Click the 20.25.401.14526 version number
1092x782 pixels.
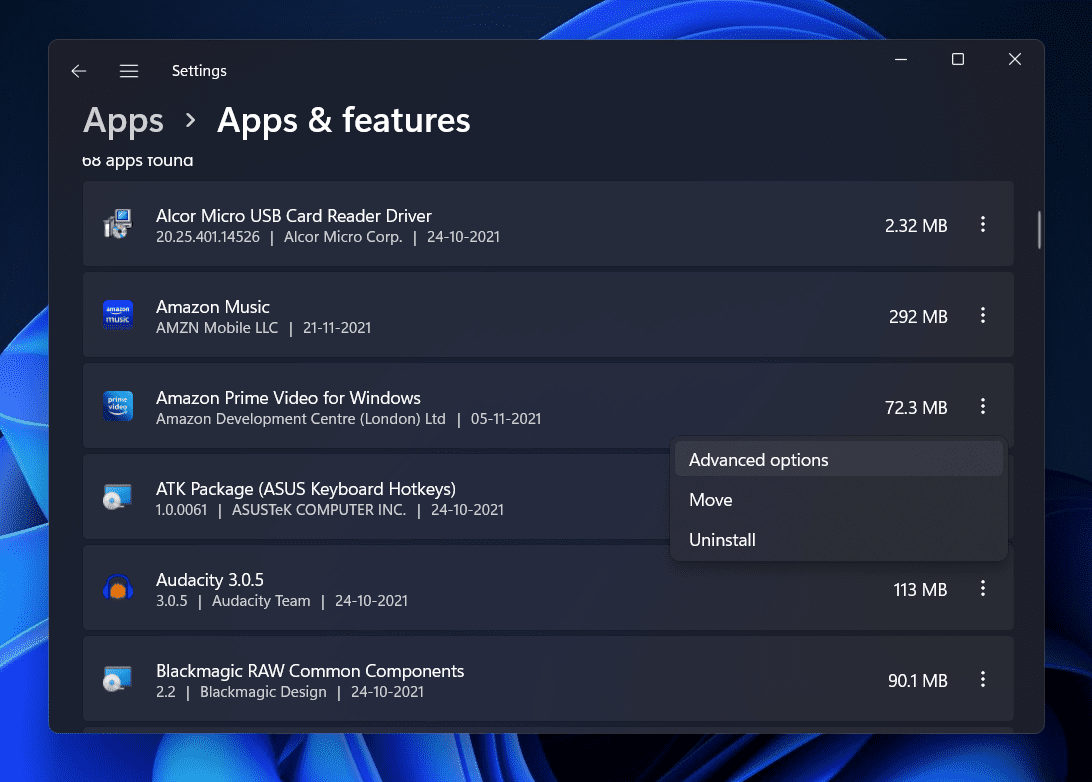coord(208,237)
